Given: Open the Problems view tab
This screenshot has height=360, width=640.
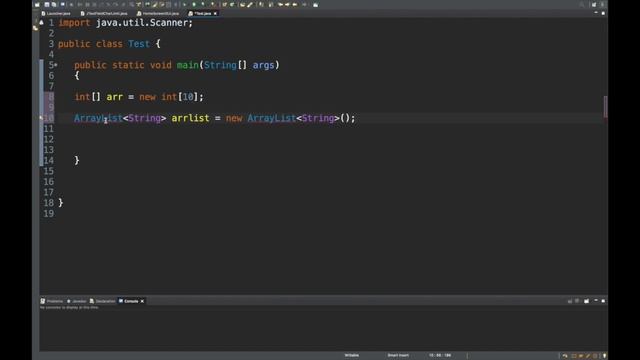Looking at the screenshot, I should [52, 301].
